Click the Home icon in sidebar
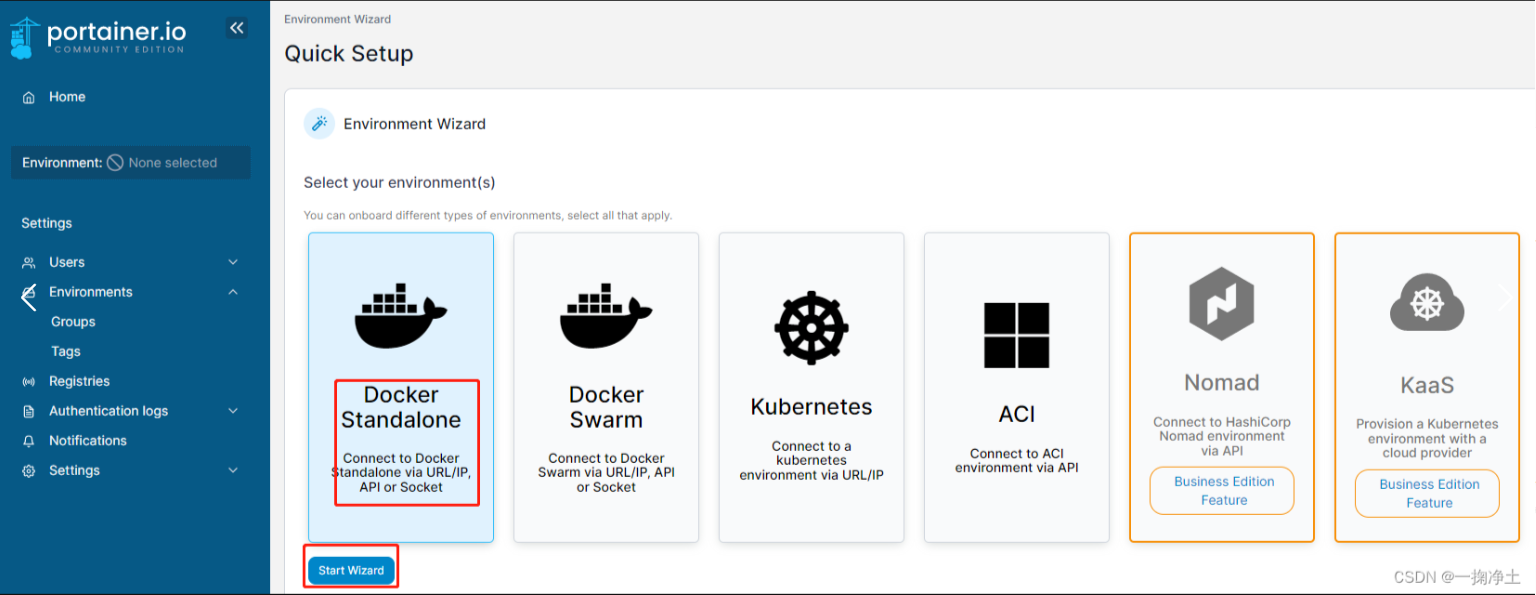 (29, 97)
